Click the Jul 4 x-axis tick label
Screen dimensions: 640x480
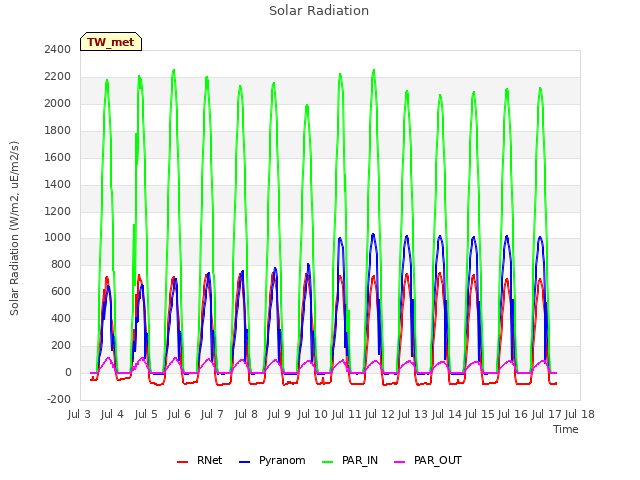coord(112,414)
